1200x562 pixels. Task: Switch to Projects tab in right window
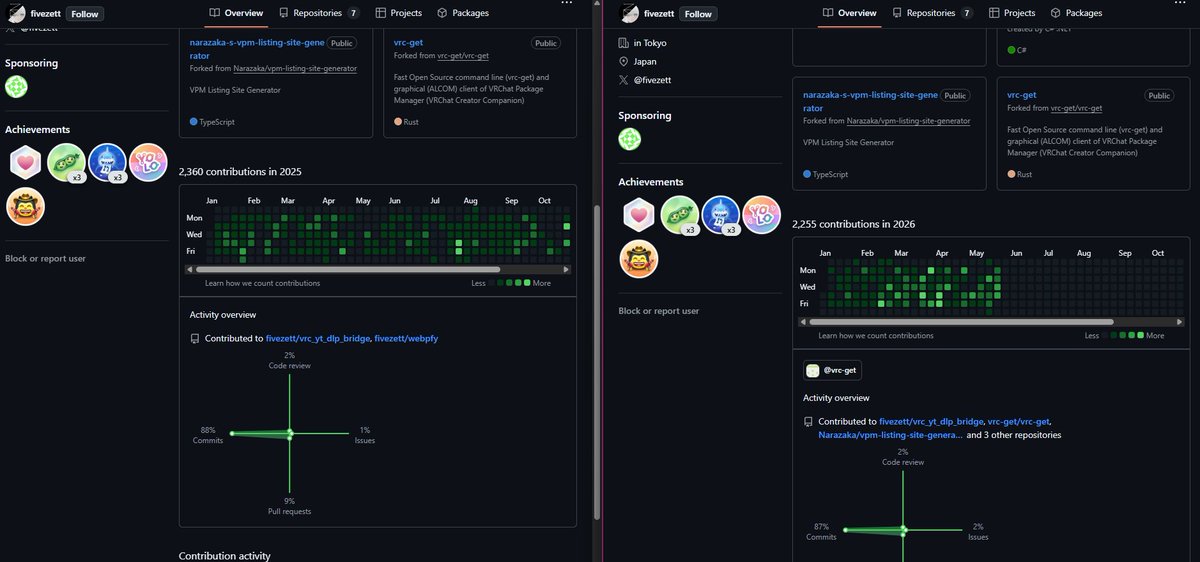tap(1012, 13)
